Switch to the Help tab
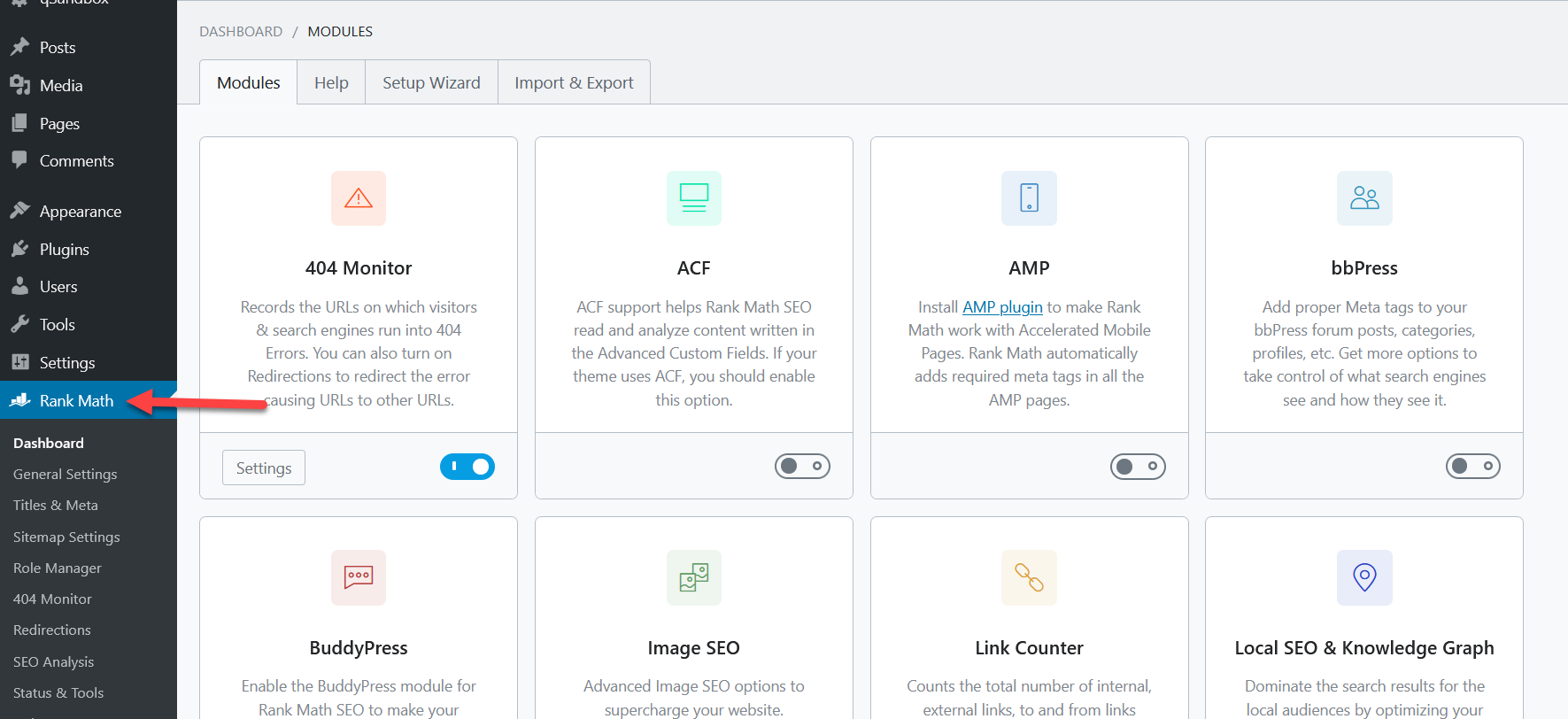The width and height of the screenshot is (1568, 719). pyautogui.click(x=331, y=82)
